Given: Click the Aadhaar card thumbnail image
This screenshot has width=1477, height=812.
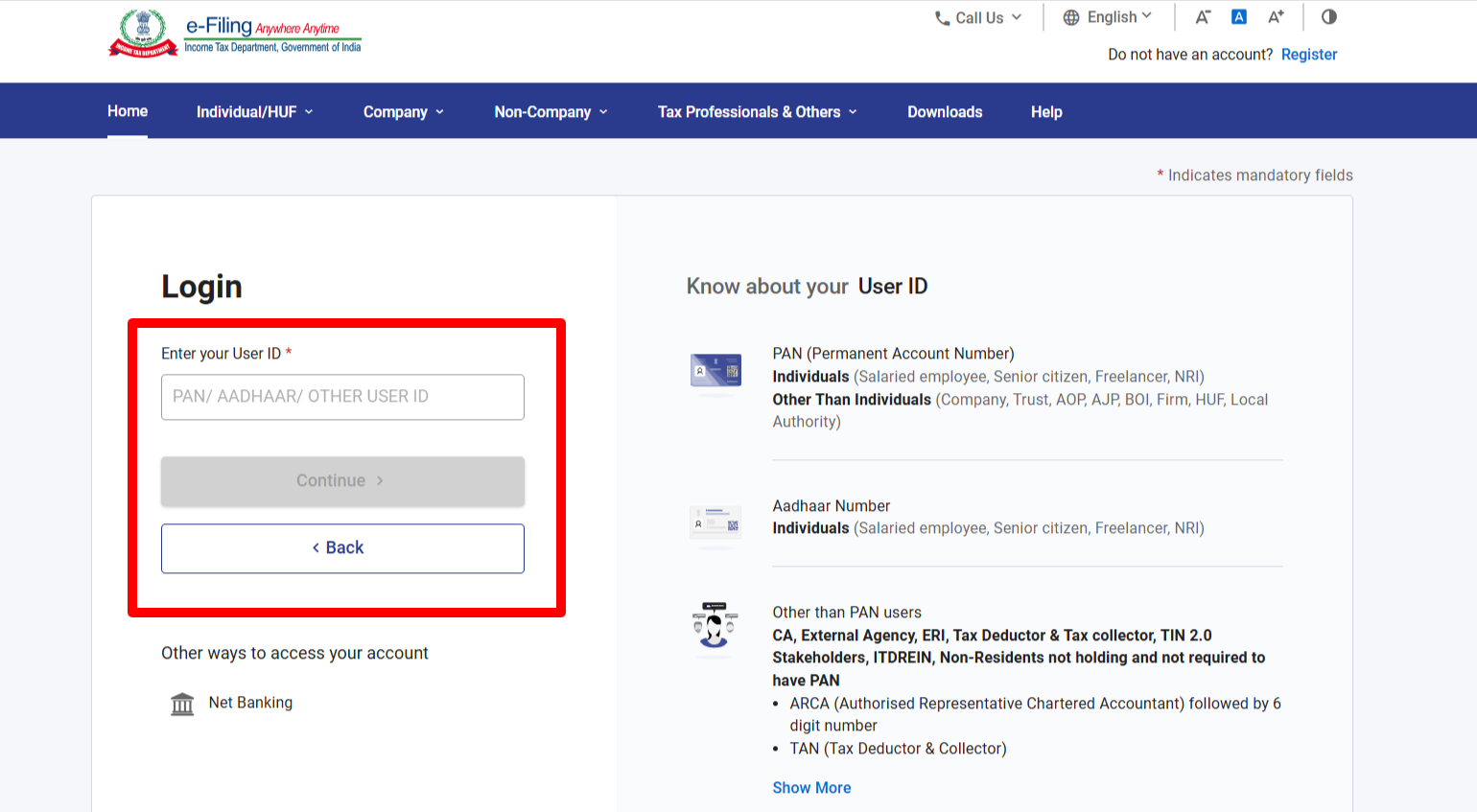Looking at the screenshot, I should coord(715,522).
